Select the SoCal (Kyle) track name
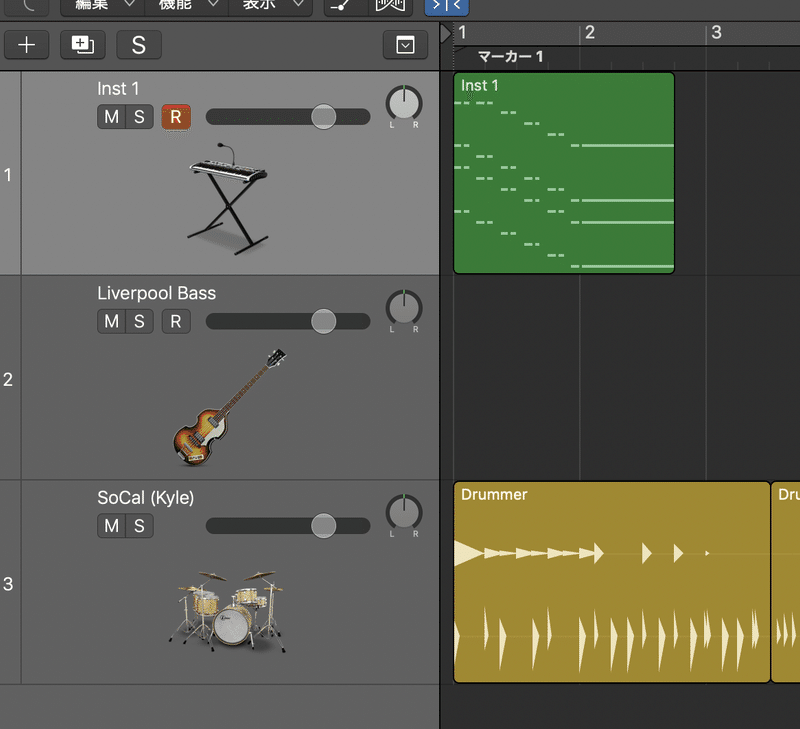 tap(145, 498)
